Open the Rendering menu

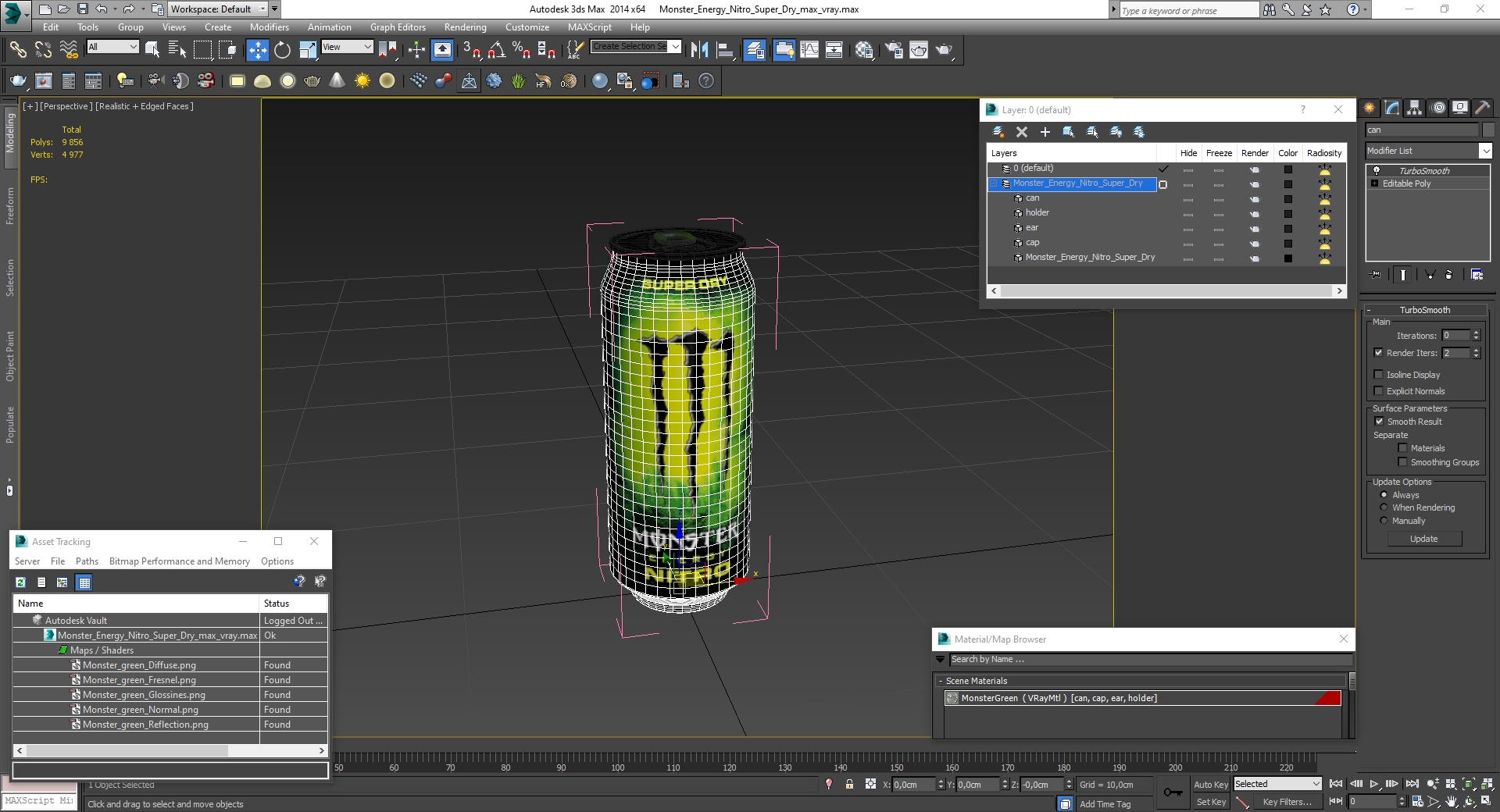pyautogui.click(x=465, y=27)
